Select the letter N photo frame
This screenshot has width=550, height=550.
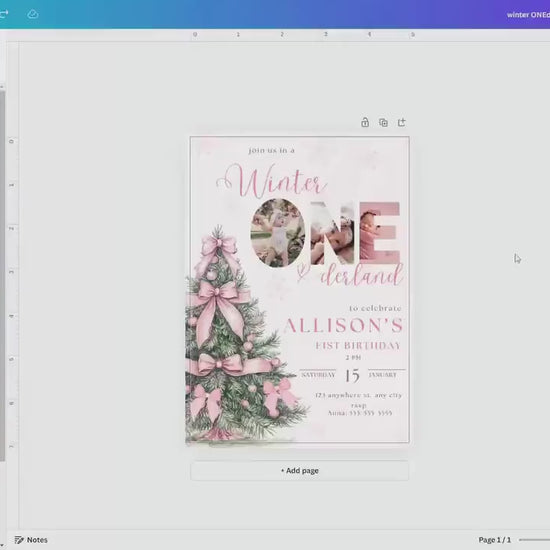[x=333, y=233]
